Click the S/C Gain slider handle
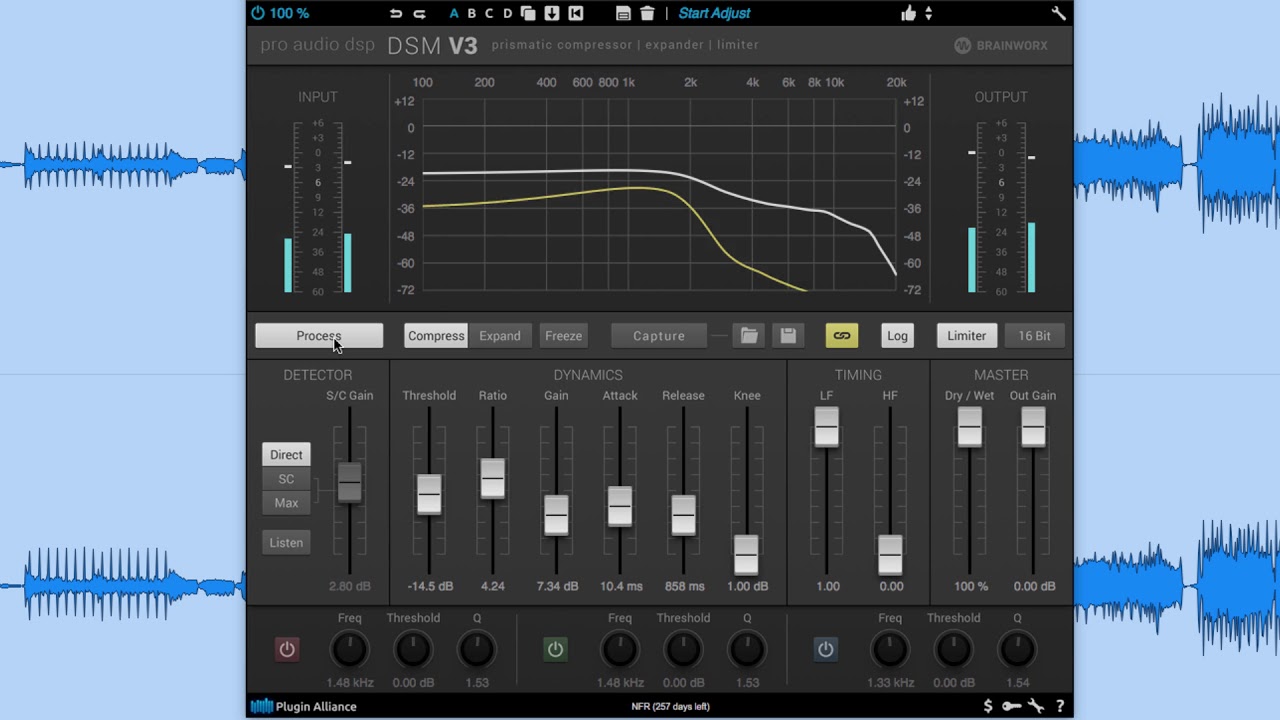The width and height of the screenshot is (1280, 720). (349, 483)
